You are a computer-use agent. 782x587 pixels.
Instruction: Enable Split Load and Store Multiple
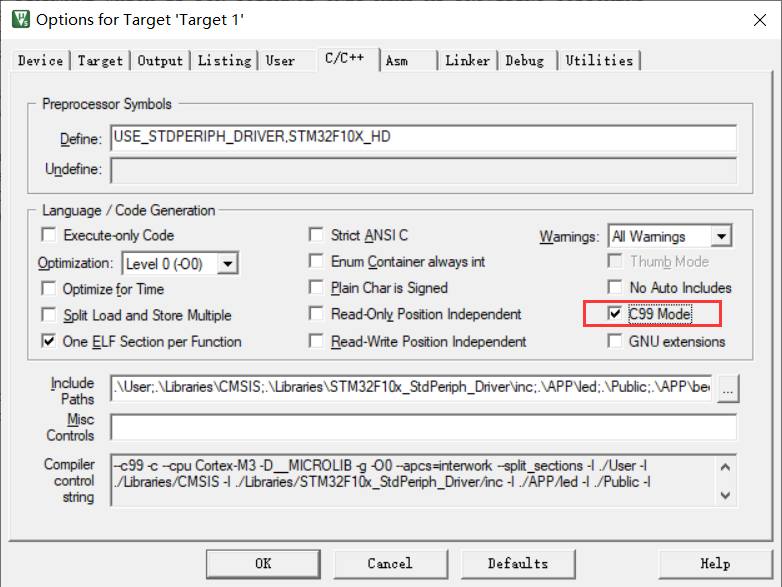[x=49, y=315]
